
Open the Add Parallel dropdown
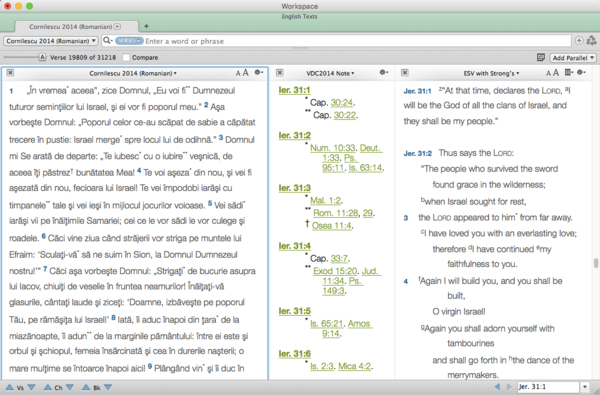pos(573,58)
